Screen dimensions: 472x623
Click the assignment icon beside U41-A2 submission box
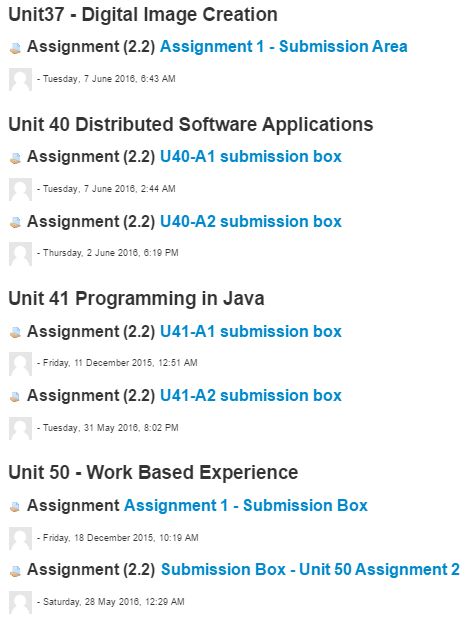coord(15,397)
